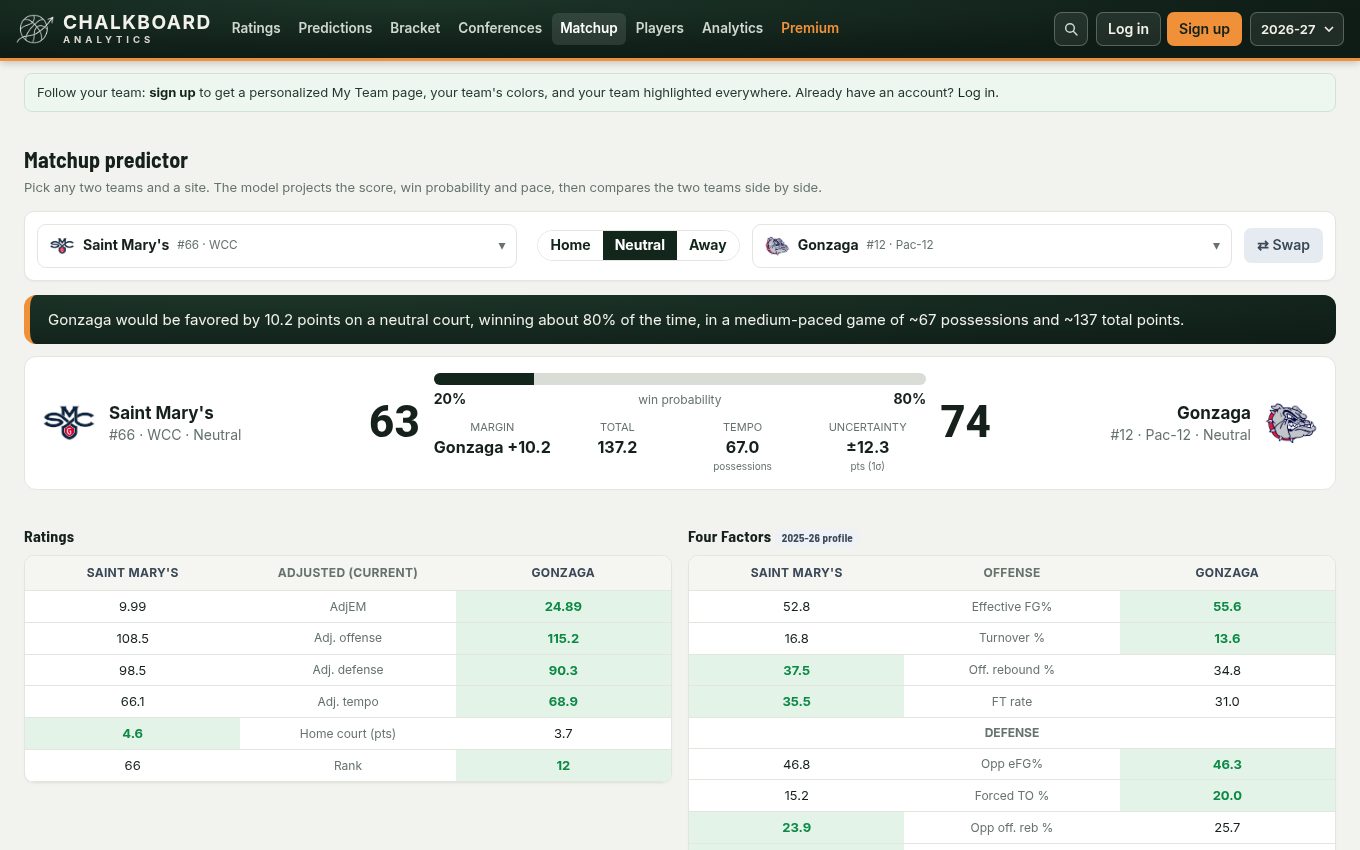Click the 'Adj. offense' row label
Image resolution: width=1360 pixels, height=850 pixels.
[x=348, y=638]
